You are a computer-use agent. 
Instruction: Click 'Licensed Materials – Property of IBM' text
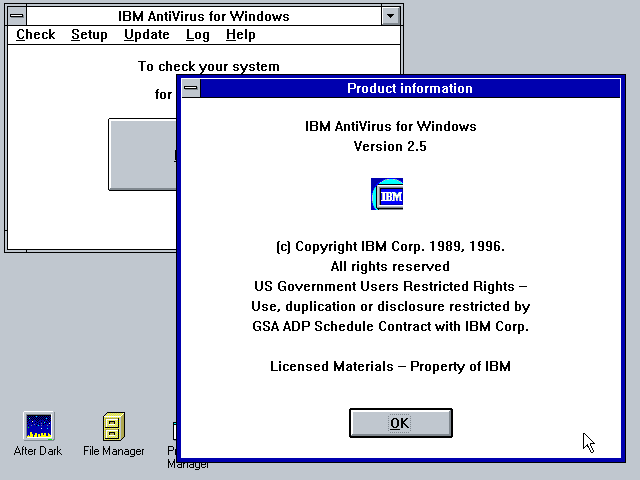click(x=390, y=367)
